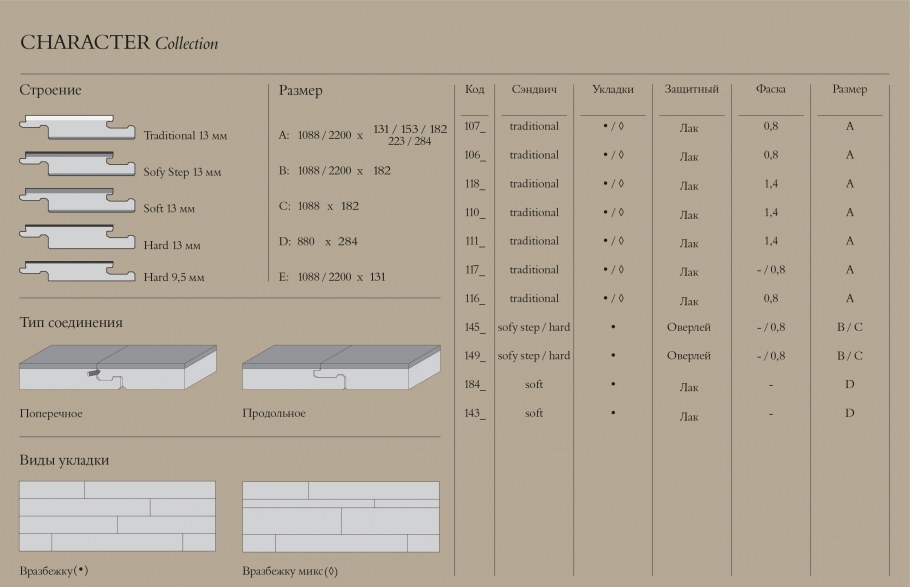Screen dimensions: 910x587
Task: Select the Hard 13 мм profile drawing
Action: coord(78,236)
